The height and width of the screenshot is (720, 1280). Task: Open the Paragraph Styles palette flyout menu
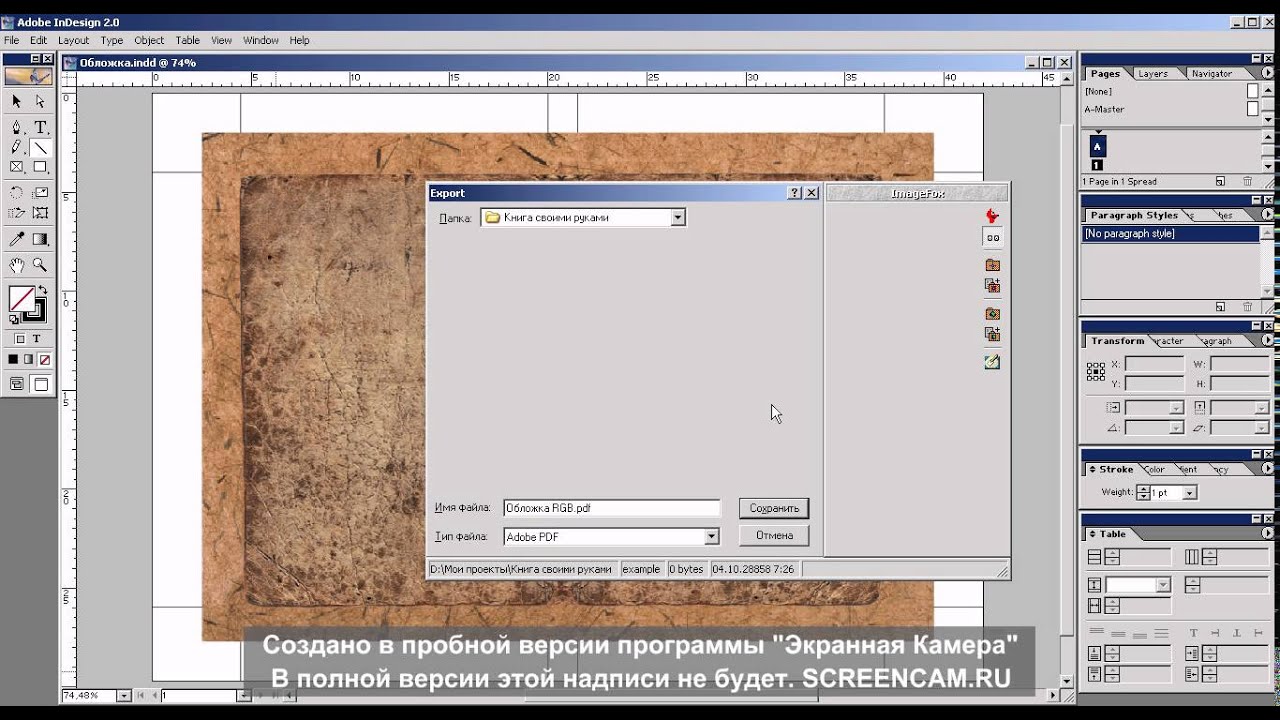[1267, 215]
